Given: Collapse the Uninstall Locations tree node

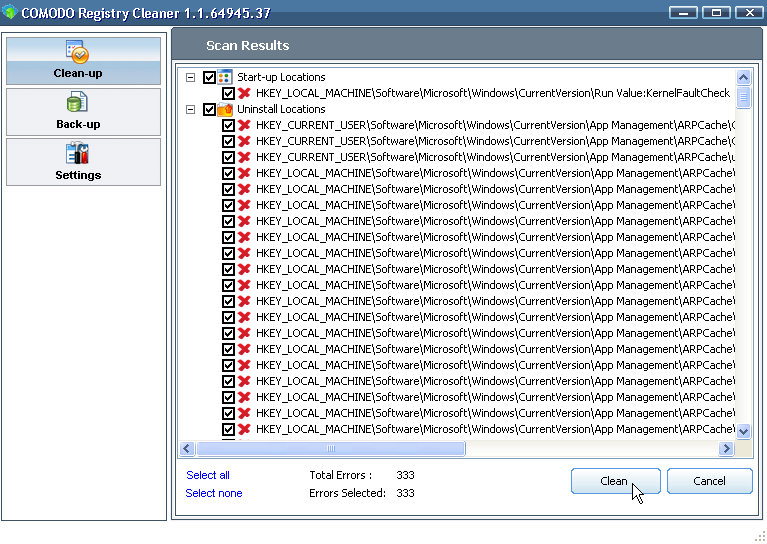Looking at the screenshot, I should pos(191,109).
